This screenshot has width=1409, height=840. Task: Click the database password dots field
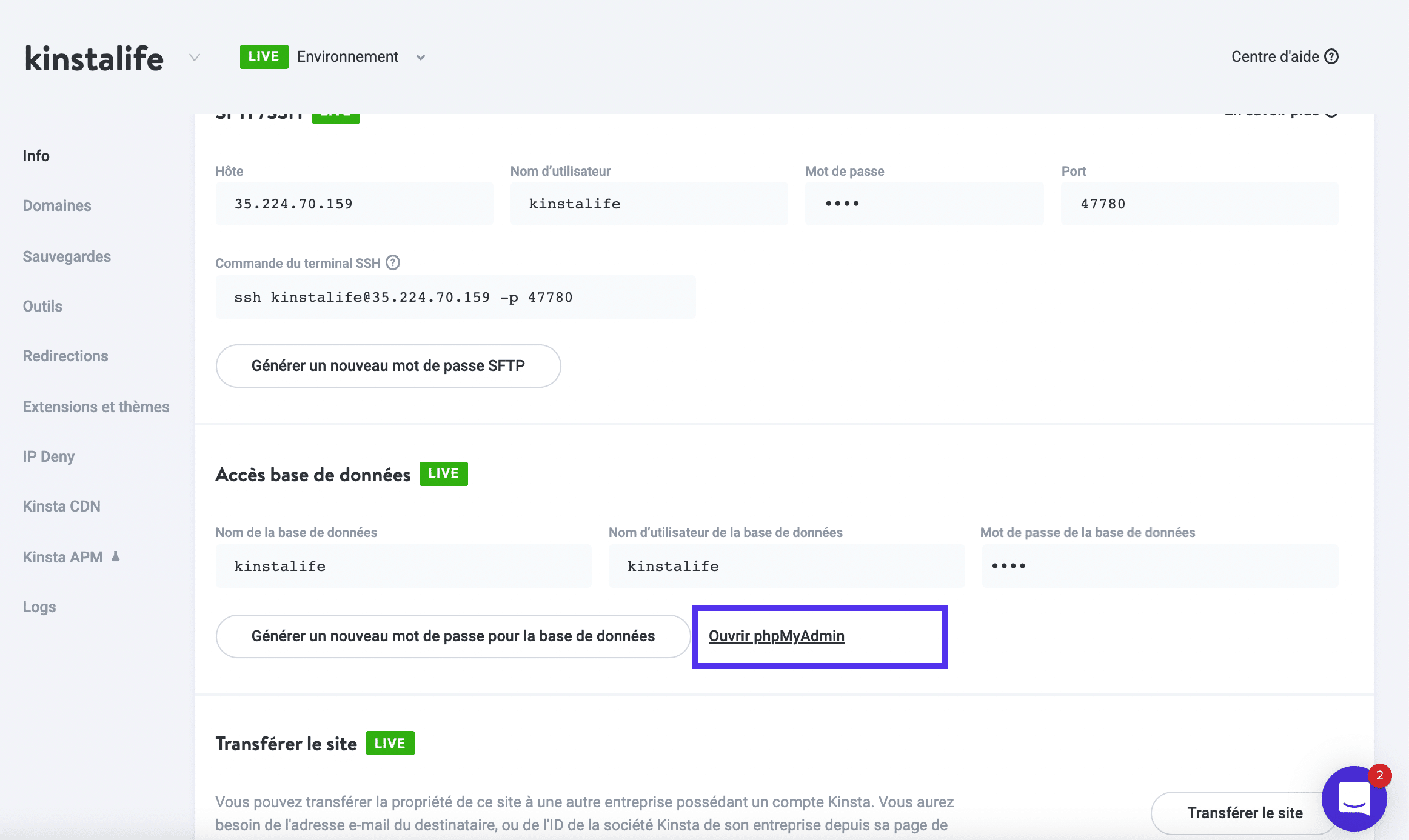pos(1159,565)
